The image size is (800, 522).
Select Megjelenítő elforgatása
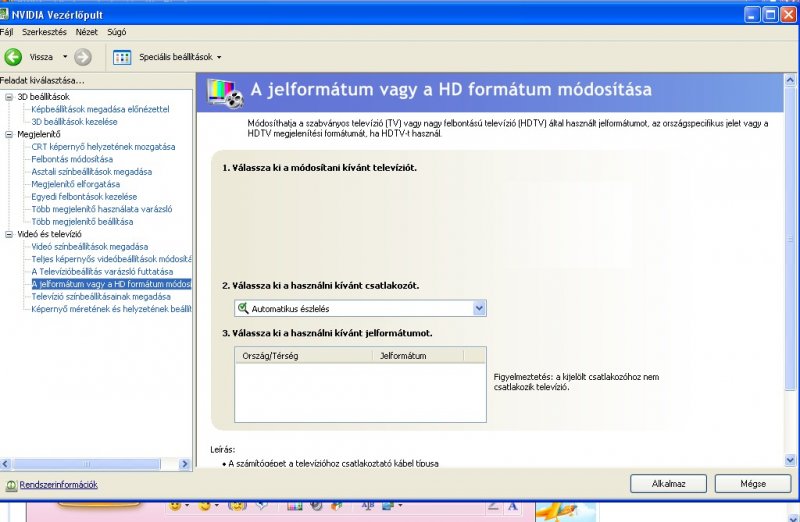tap(76, 184)
